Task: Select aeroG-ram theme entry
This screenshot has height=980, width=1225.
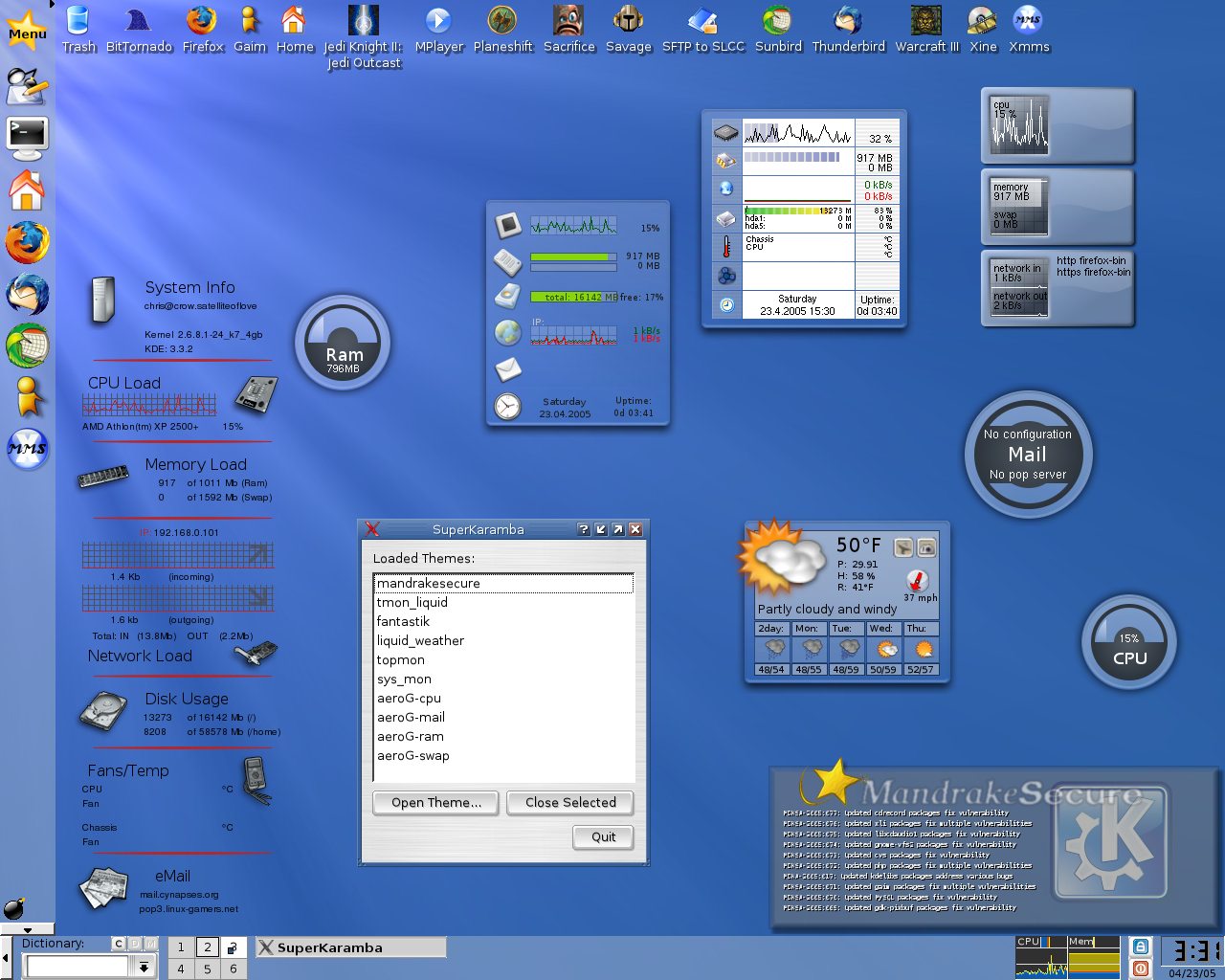Action: [503, 736]
